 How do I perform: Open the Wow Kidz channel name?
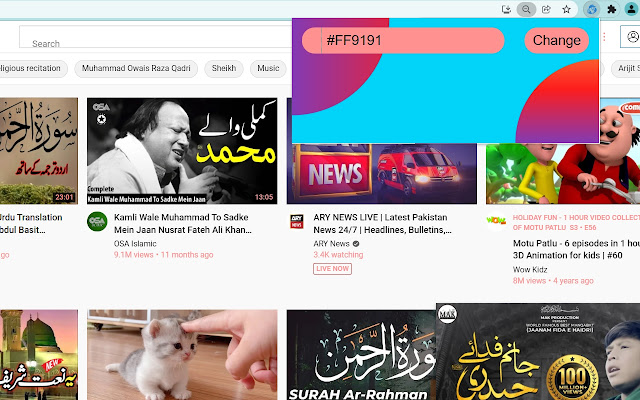coord(530,270)
